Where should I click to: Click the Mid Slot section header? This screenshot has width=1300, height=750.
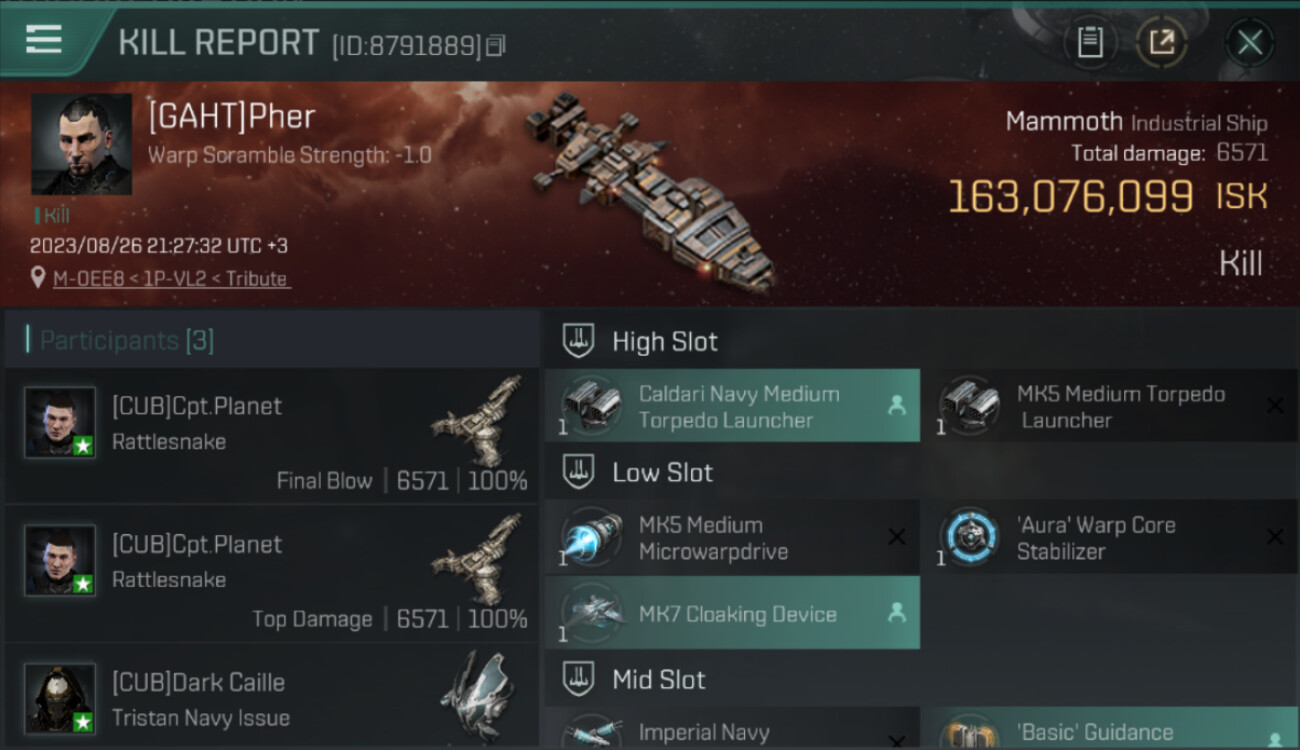tap(658, 680)
